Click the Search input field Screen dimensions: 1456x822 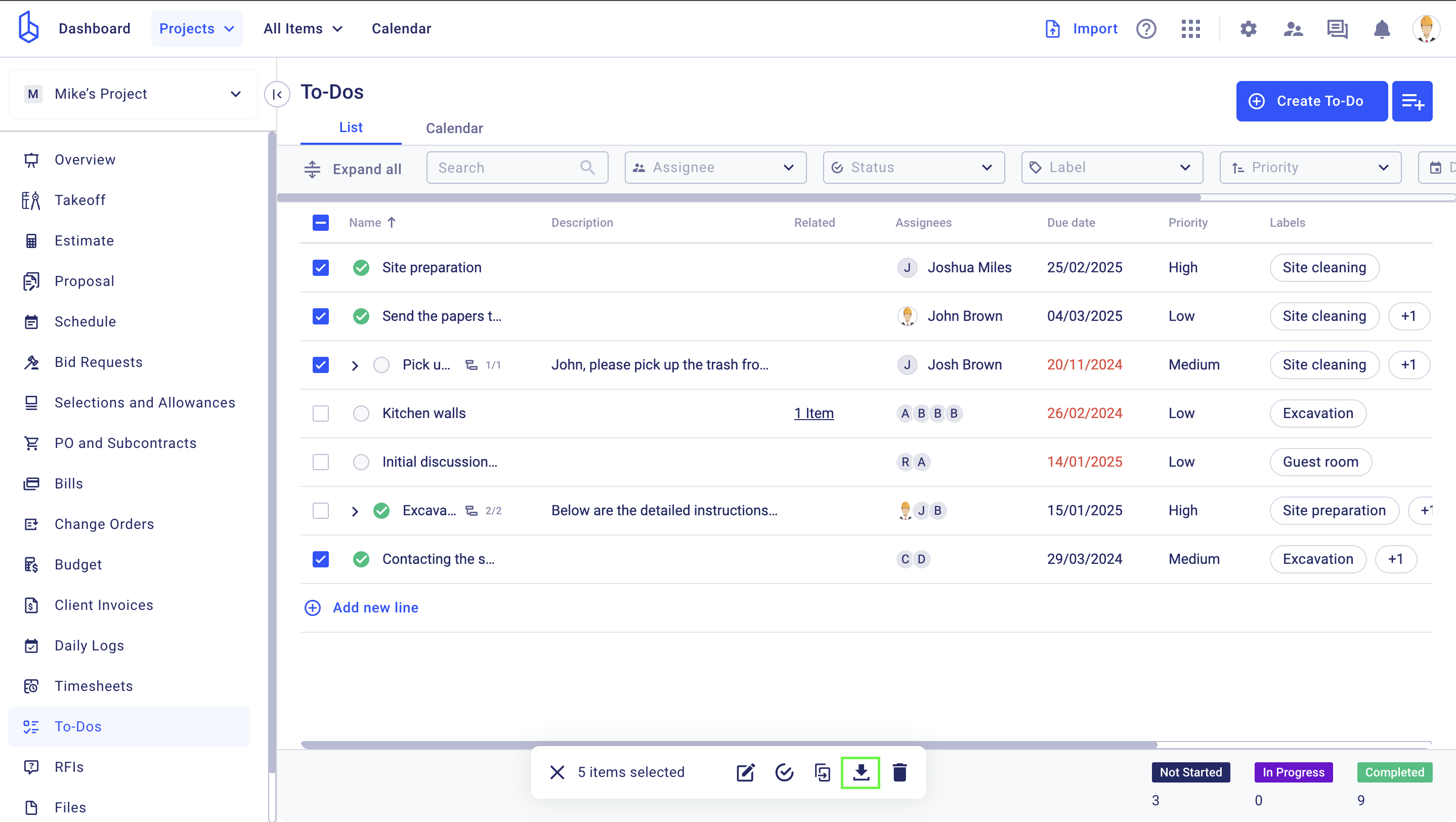point(517,168)
